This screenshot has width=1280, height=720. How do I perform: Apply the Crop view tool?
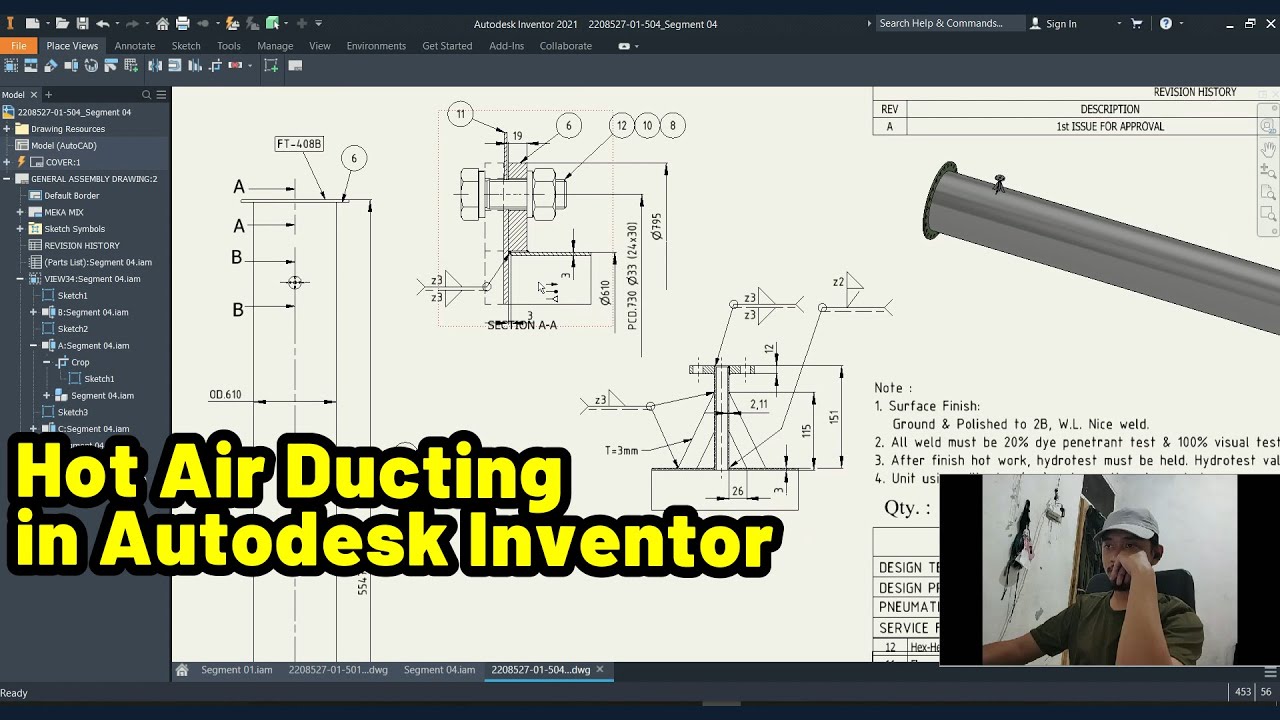[x=215, y=65]
